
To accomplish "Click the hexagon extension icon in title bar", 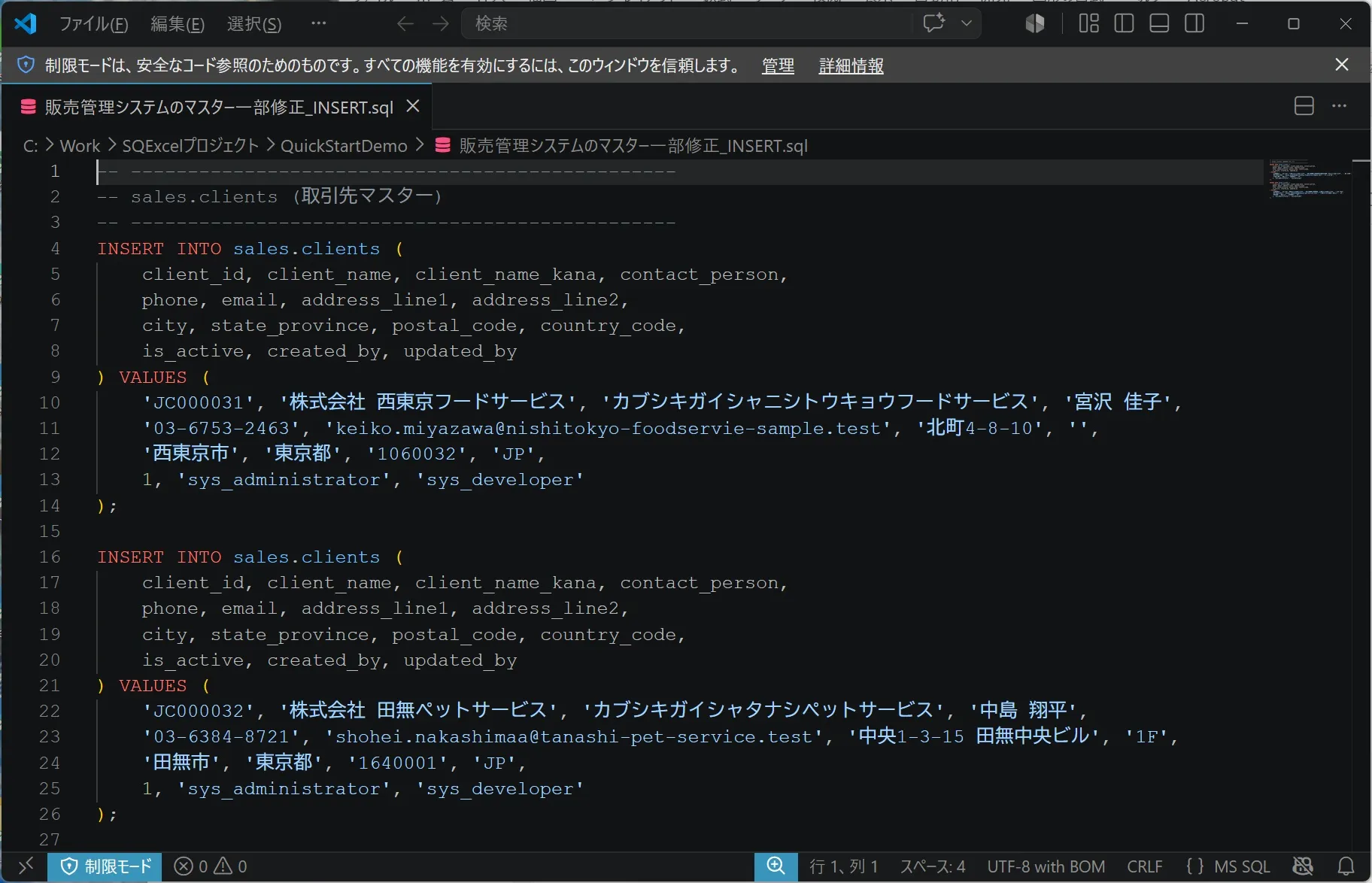I will pyautogui.click(x=1035, y=23).
